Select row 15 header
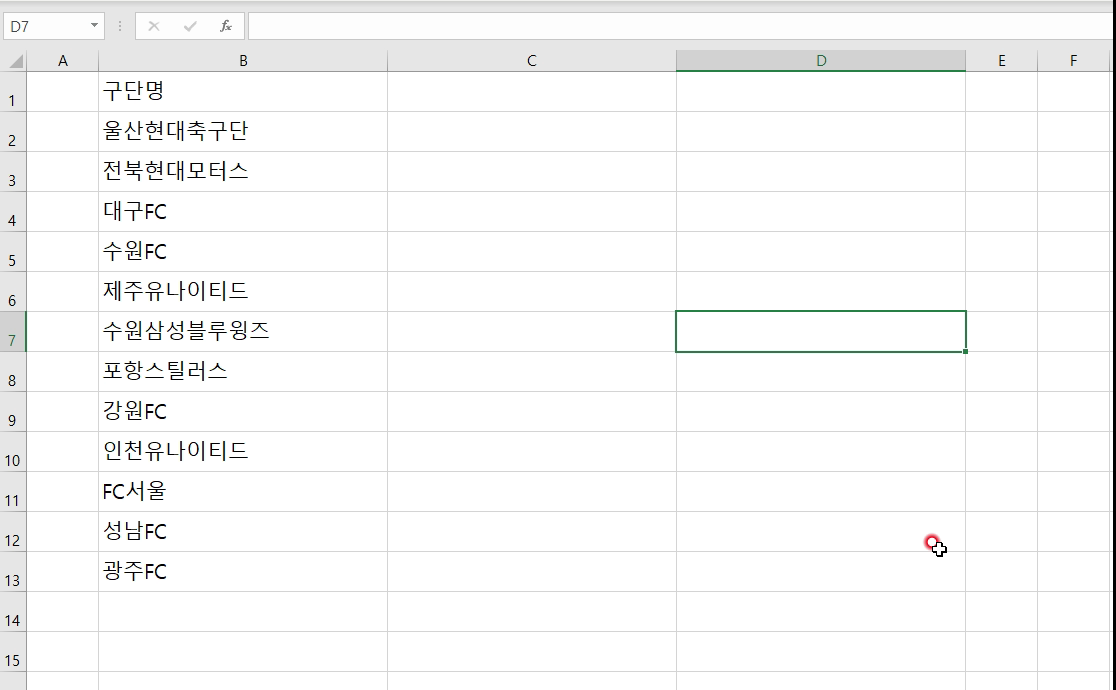Image resolution: width=1116 pixels, height=690 pixels. [13, 652]
